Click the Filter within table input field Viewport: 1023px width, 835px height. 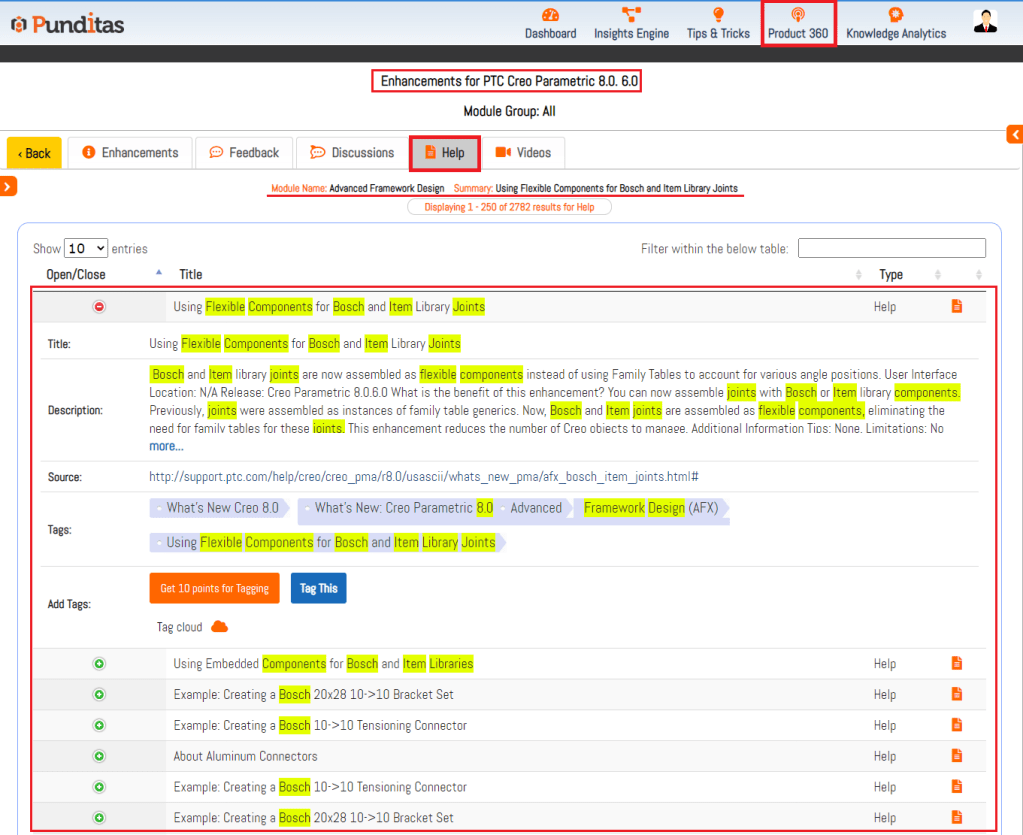[891, 249]
